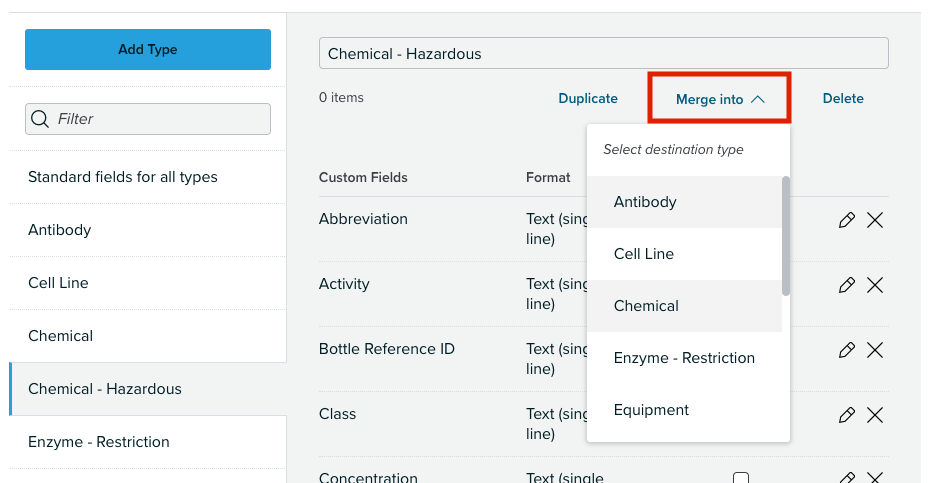Select Chemical - Hazardous in the sidebar
The width and height of the screenshot is (930, 483).
tap(148, 389)
